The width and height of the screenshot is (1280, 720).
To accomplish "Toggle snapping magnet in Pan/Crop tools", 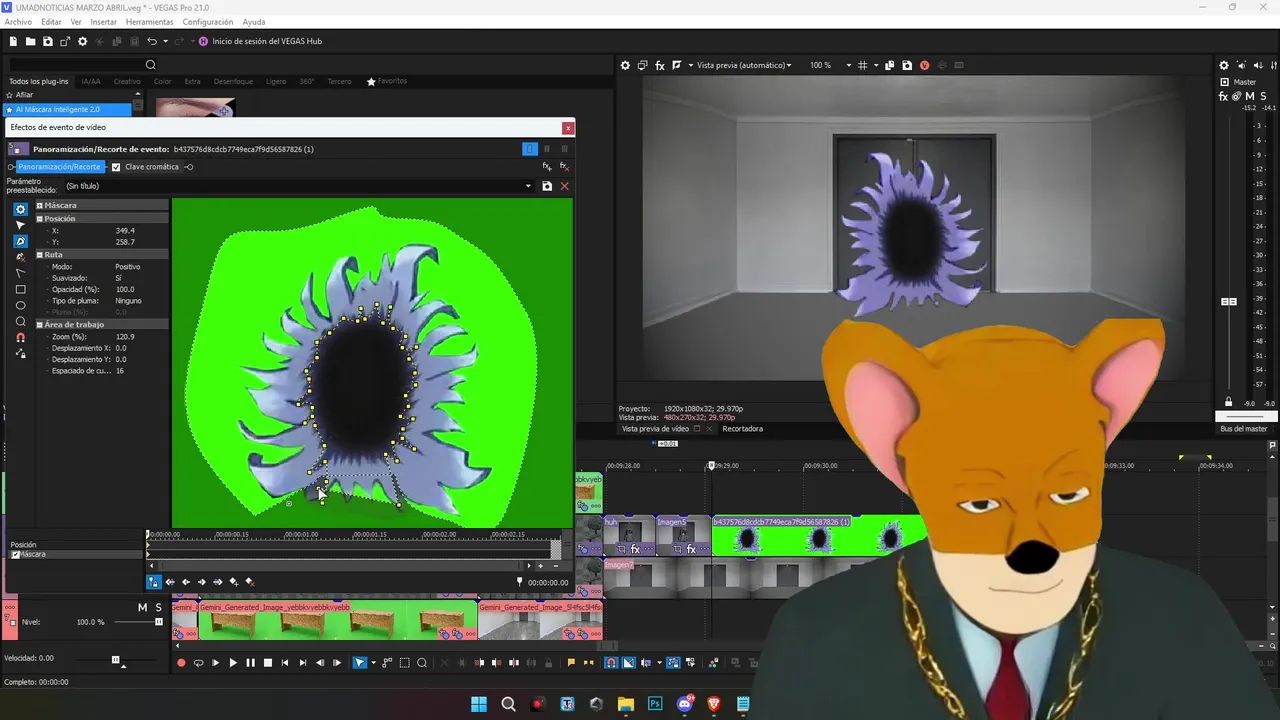I will click(20, 337).
